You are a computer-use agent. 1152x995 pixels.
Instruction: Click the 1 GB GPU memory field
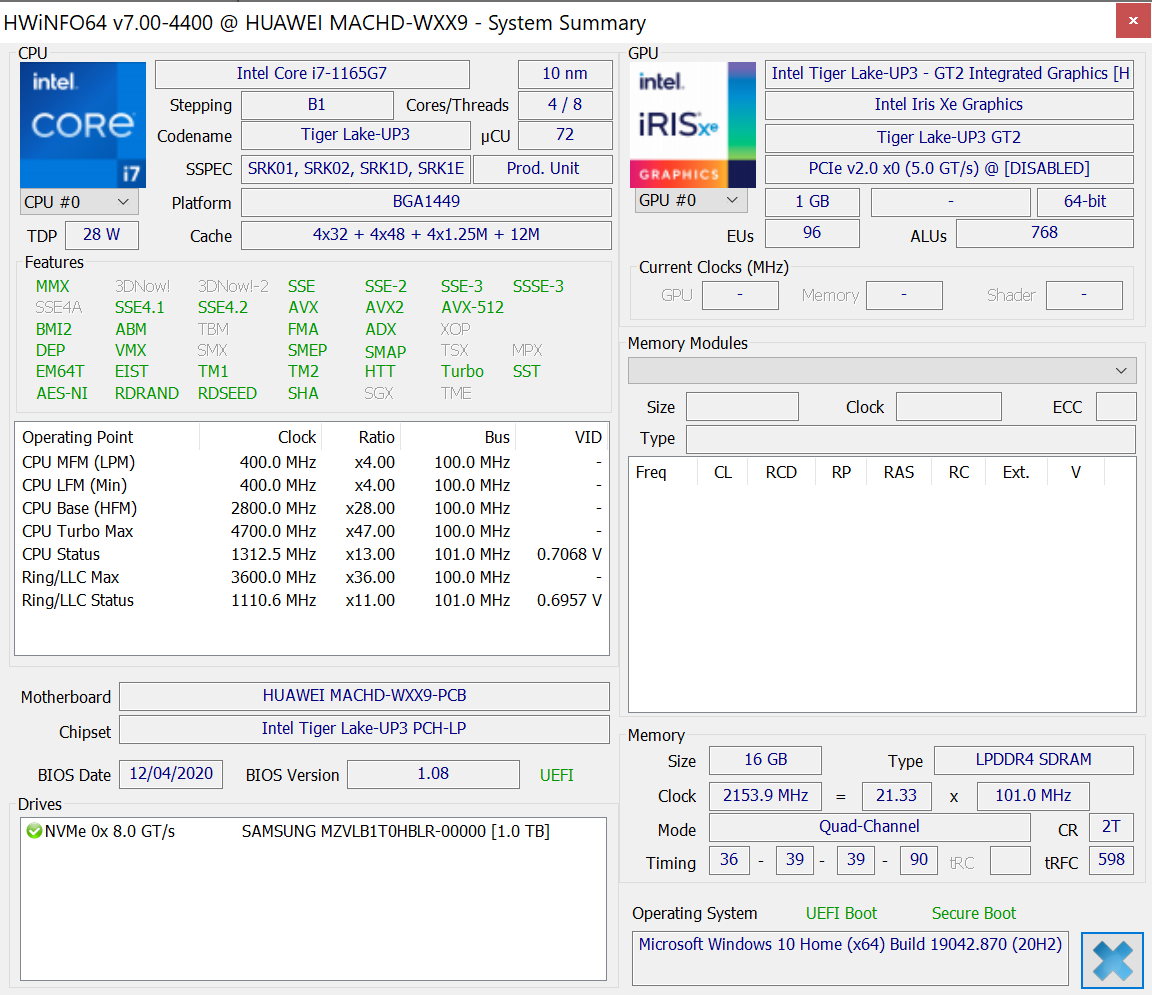click(x=813, y=201)
